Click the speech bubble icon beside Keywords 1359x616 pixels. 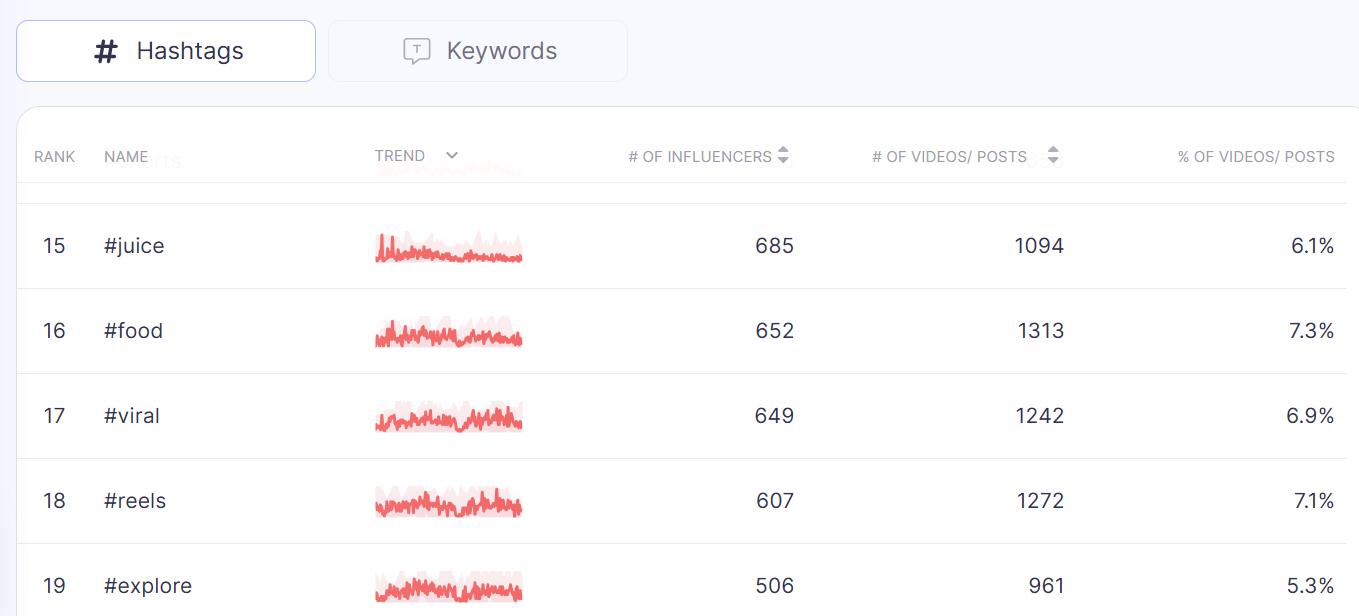(x=416, y=51)
